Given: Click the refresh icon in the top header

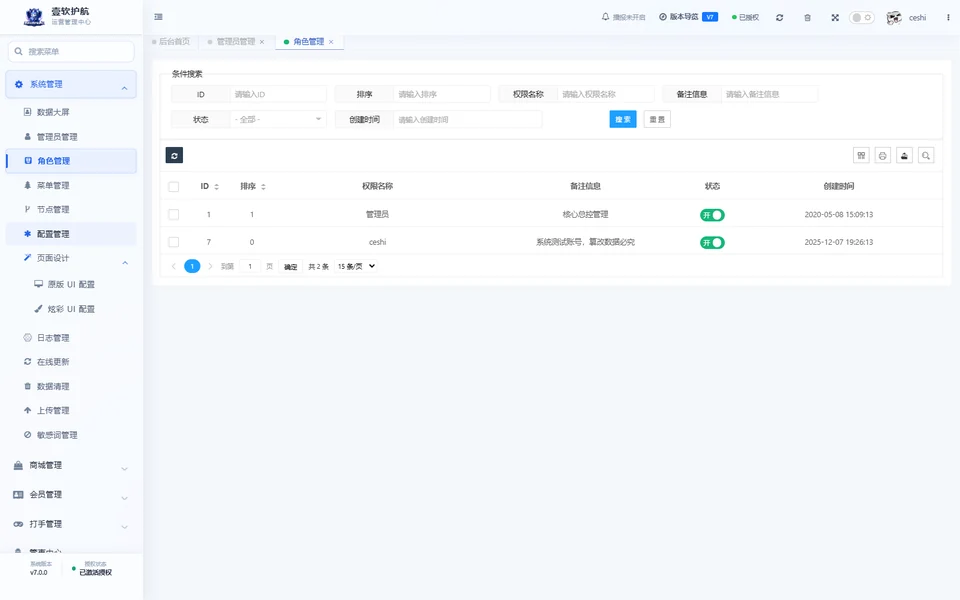Looking at the screenshot, I should pyautogui.click(x=779, y=18).
